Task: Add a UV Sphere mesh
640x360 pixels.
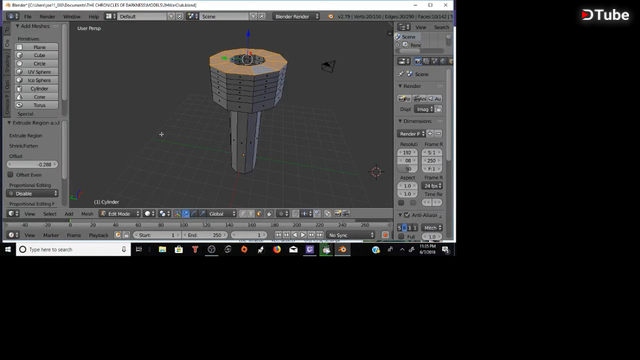Action: pyautogui.click(x=36, y=72)
